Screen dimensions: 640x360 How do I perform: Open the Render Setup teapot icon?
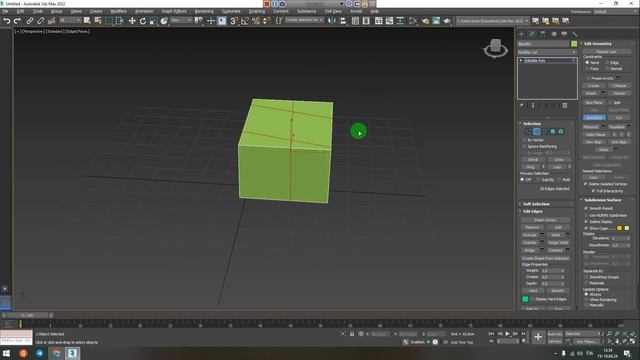coord(425,21)
